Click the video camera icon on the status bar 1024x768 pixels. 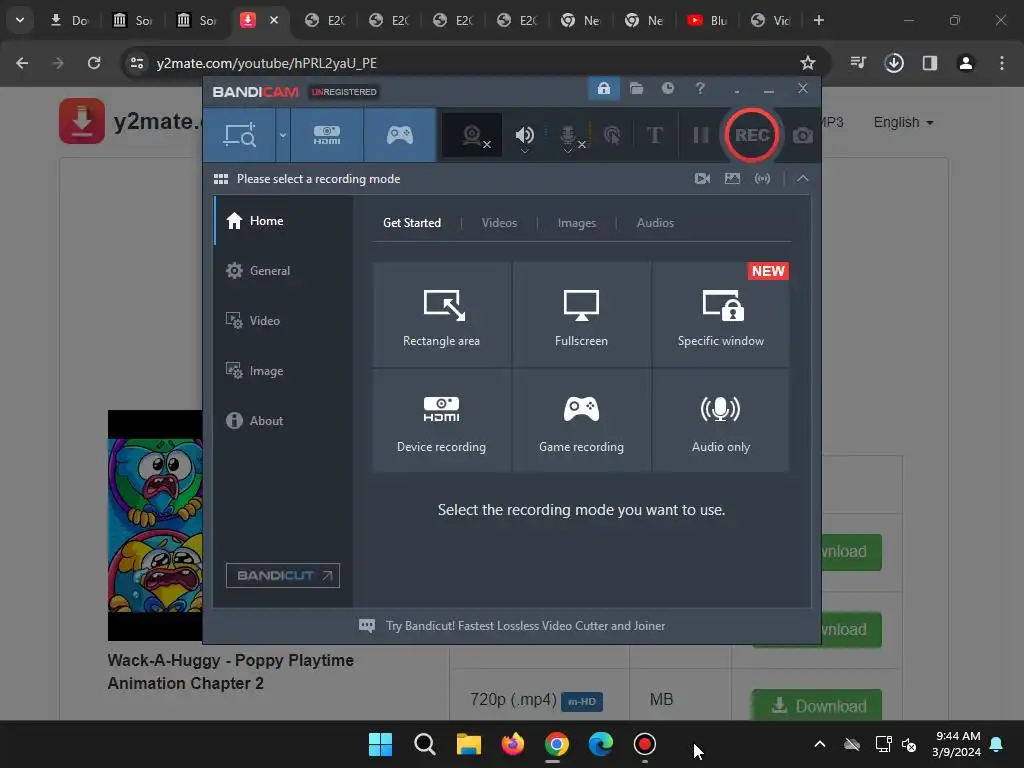pyautogui.click(x=702, y=178)
